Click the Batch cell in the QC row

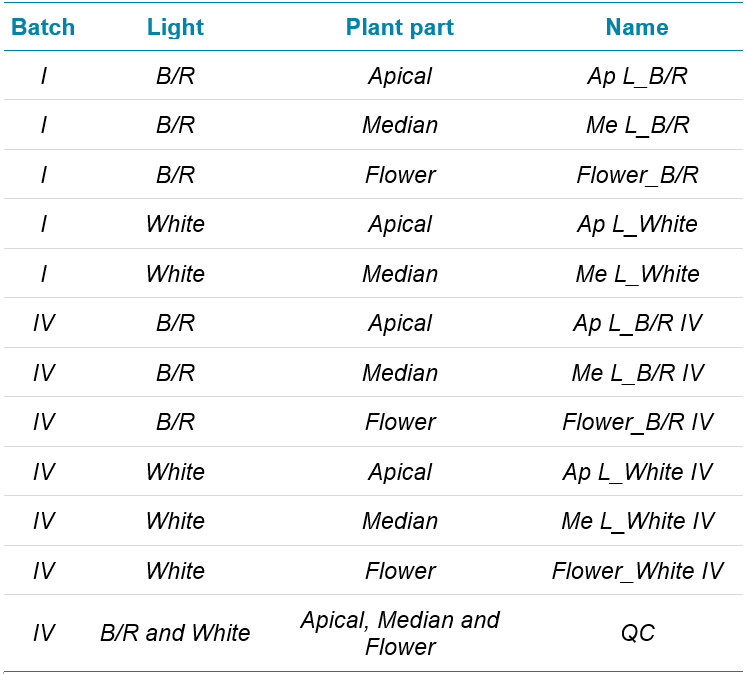click(43, 633)
